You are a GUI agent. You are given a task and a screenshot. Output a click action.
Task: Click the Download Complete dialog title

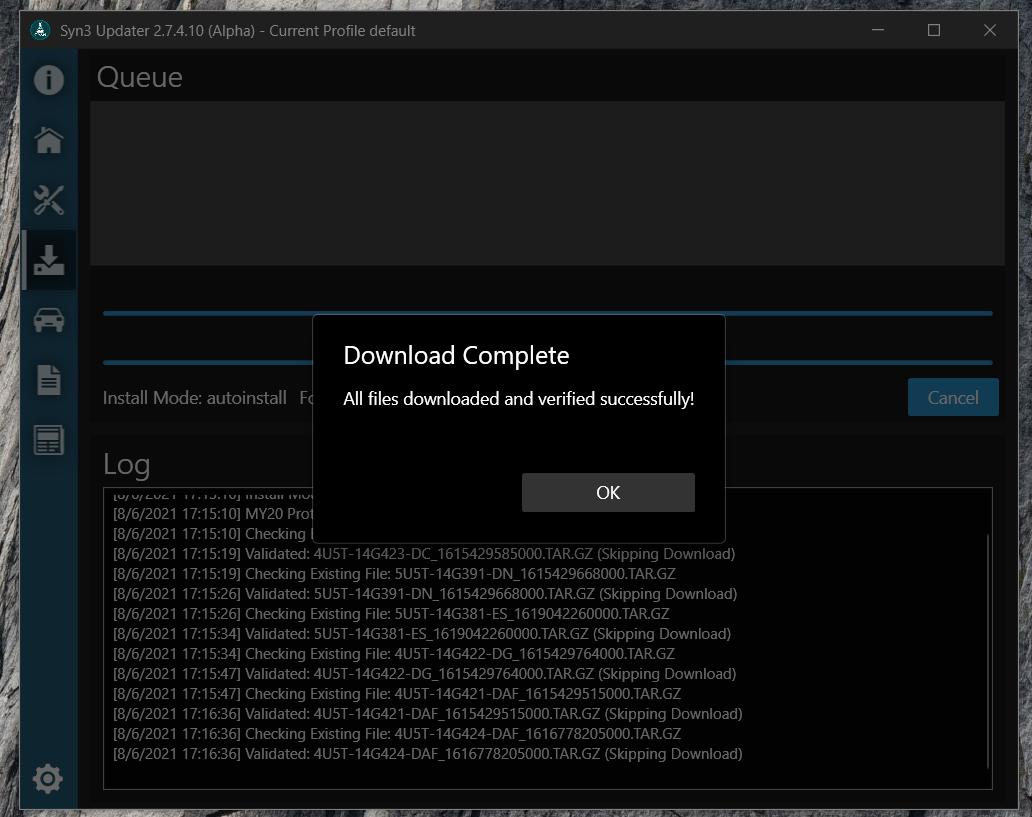tap(456, 355)
